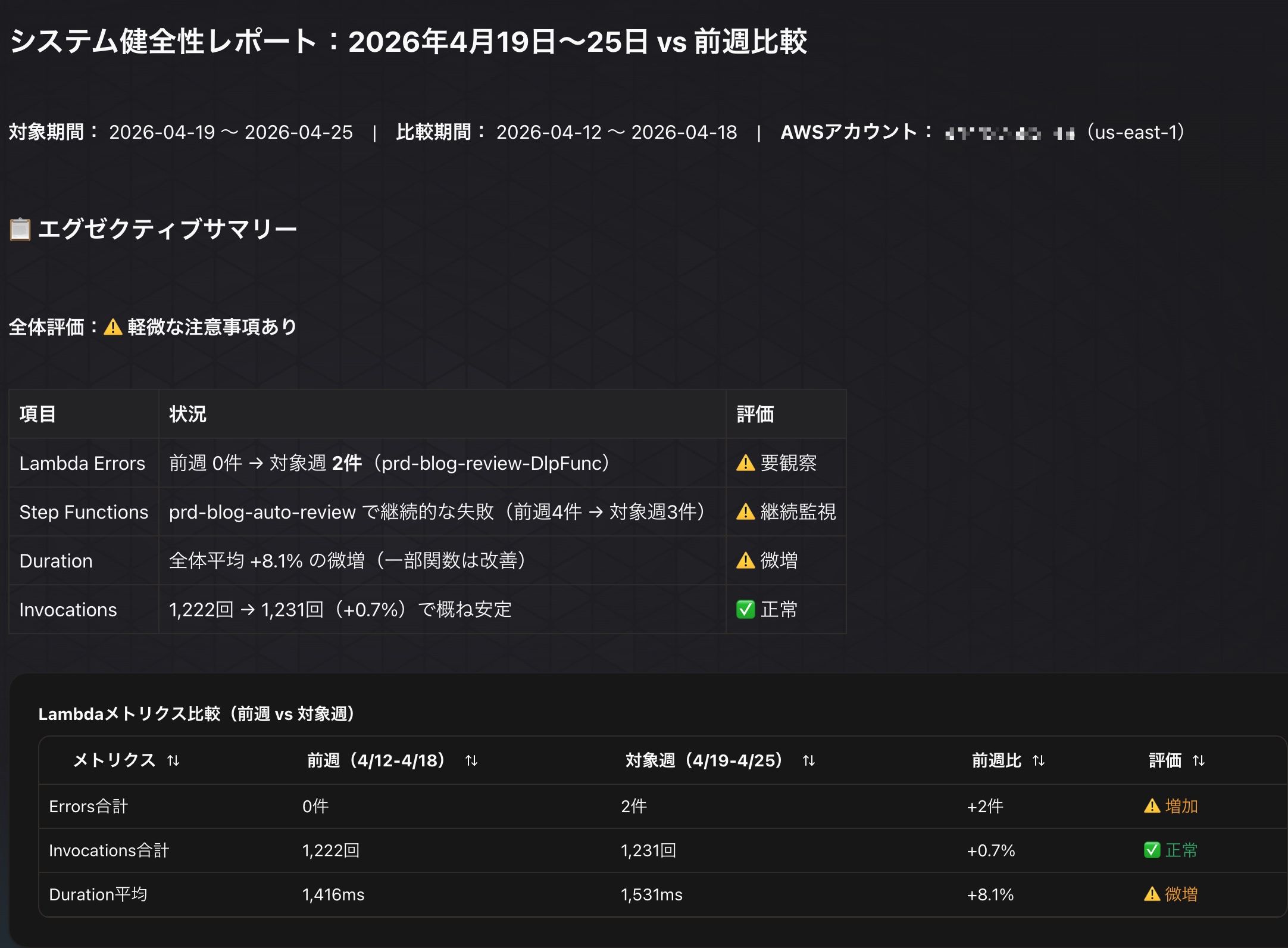Click the +2件 week-over-week value
This screenshot has width=1288, height=948.
[x=985, y=806]
